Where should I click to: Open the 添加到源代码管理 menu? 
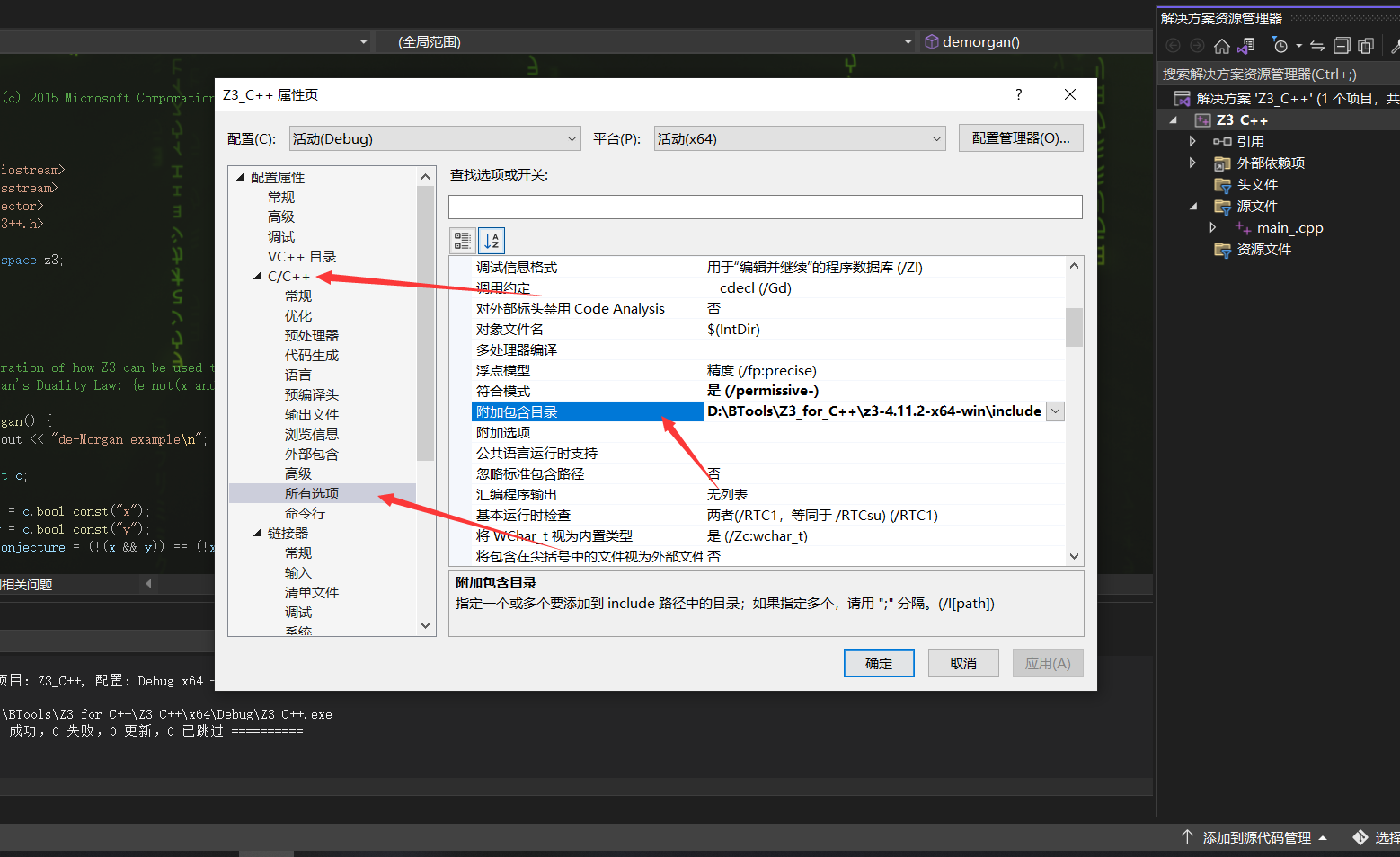[1256, 836]
